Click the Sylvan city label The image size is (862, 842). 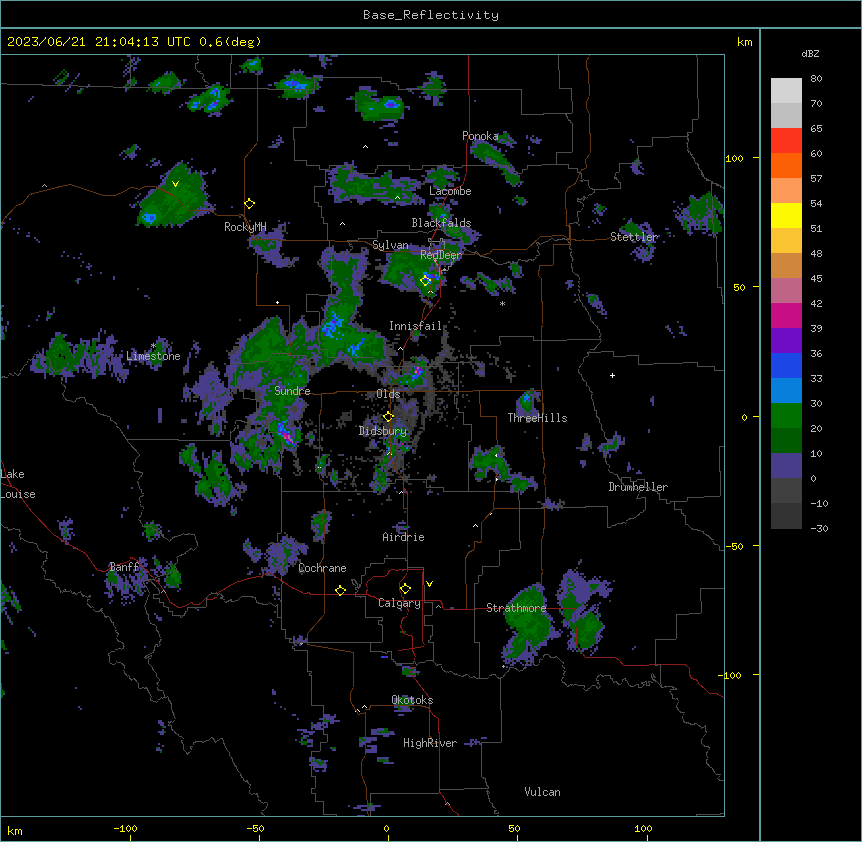(390, 245)
